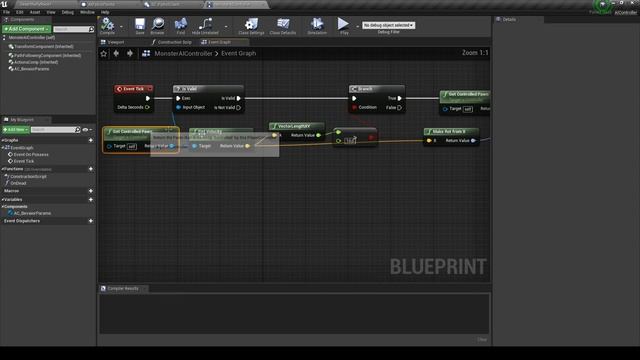Click VectorLengthXY node header
Screen dimensions: 640x360
[x=297, y=126]
